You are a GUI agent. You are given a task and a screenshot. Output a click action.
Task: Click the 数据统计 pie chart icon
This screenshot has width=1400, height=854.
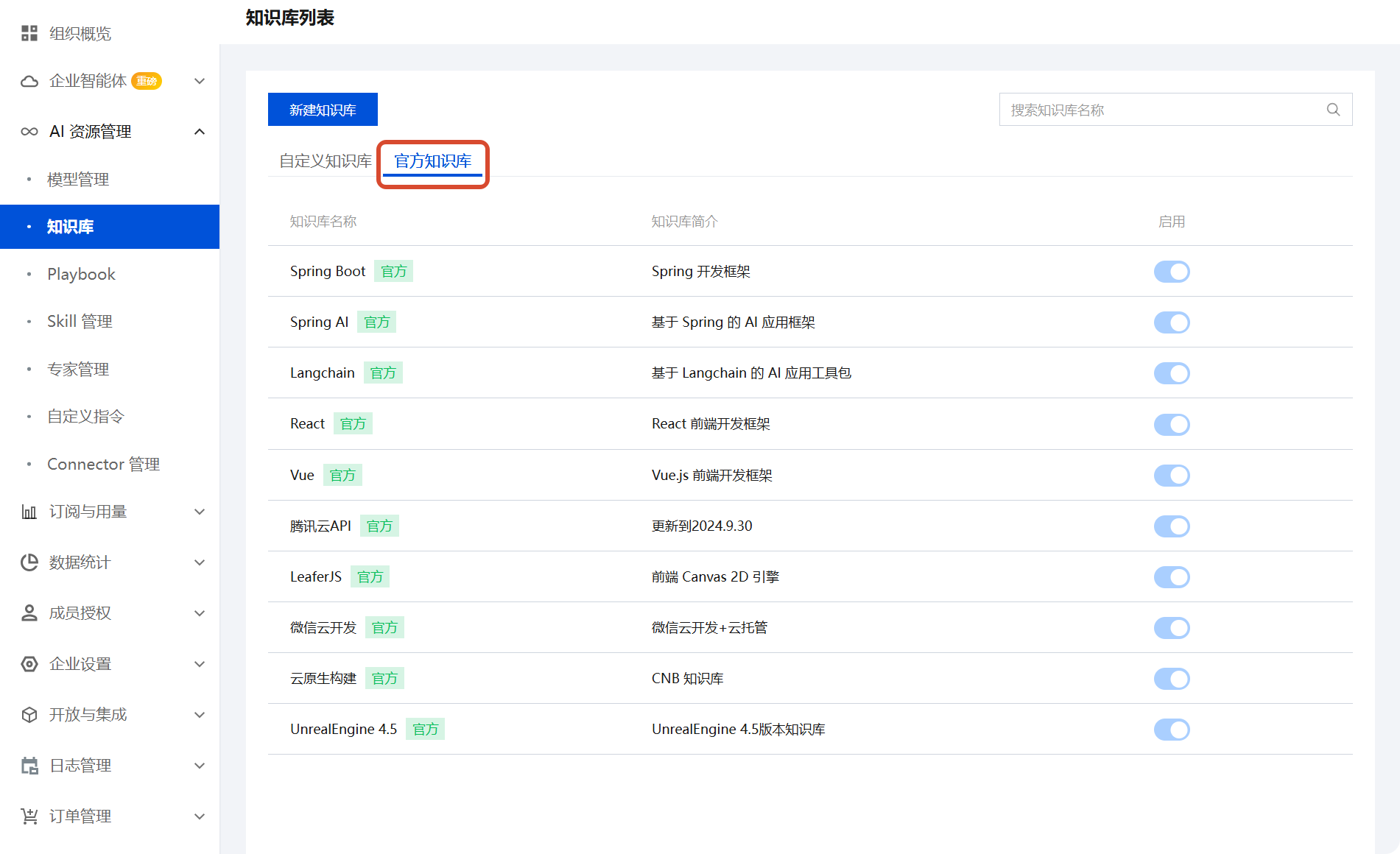(29, 562)
